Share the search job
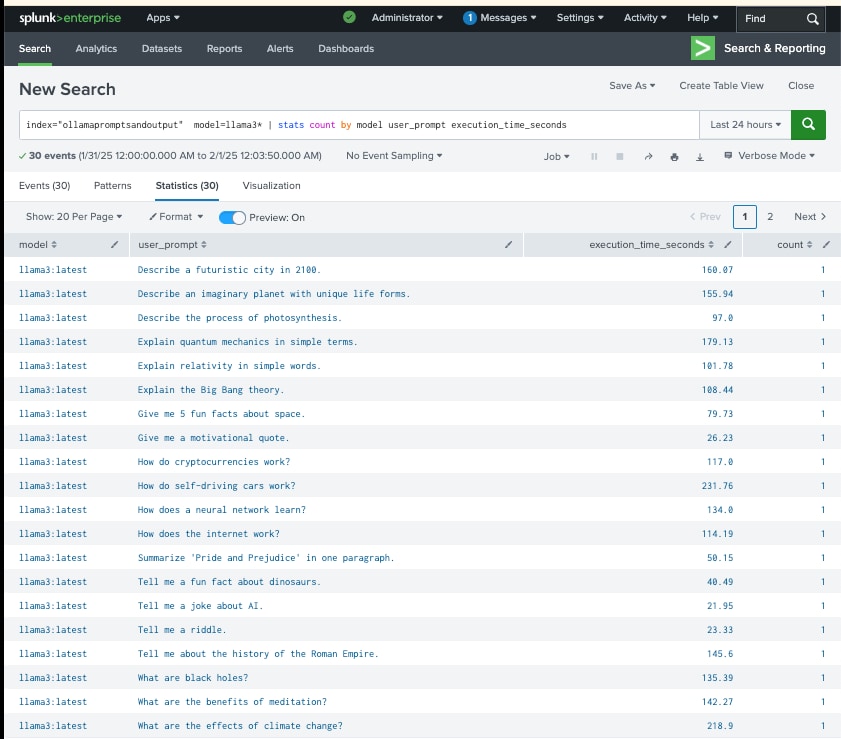The height and width of the screenshot is (739, 841). pos(648,156)
